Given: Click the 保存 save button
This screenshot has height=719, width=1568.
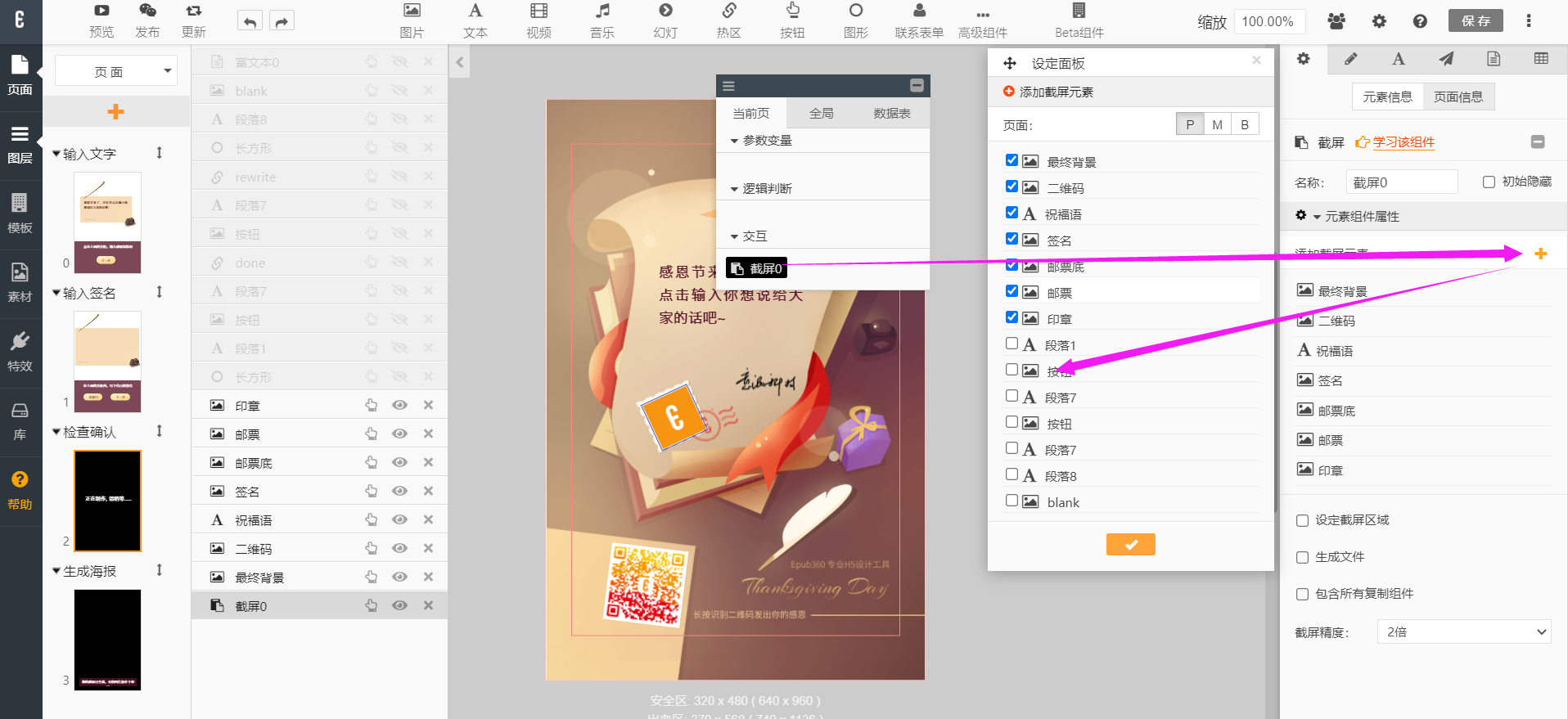Looking at the screenshot, I should 1476,21.
